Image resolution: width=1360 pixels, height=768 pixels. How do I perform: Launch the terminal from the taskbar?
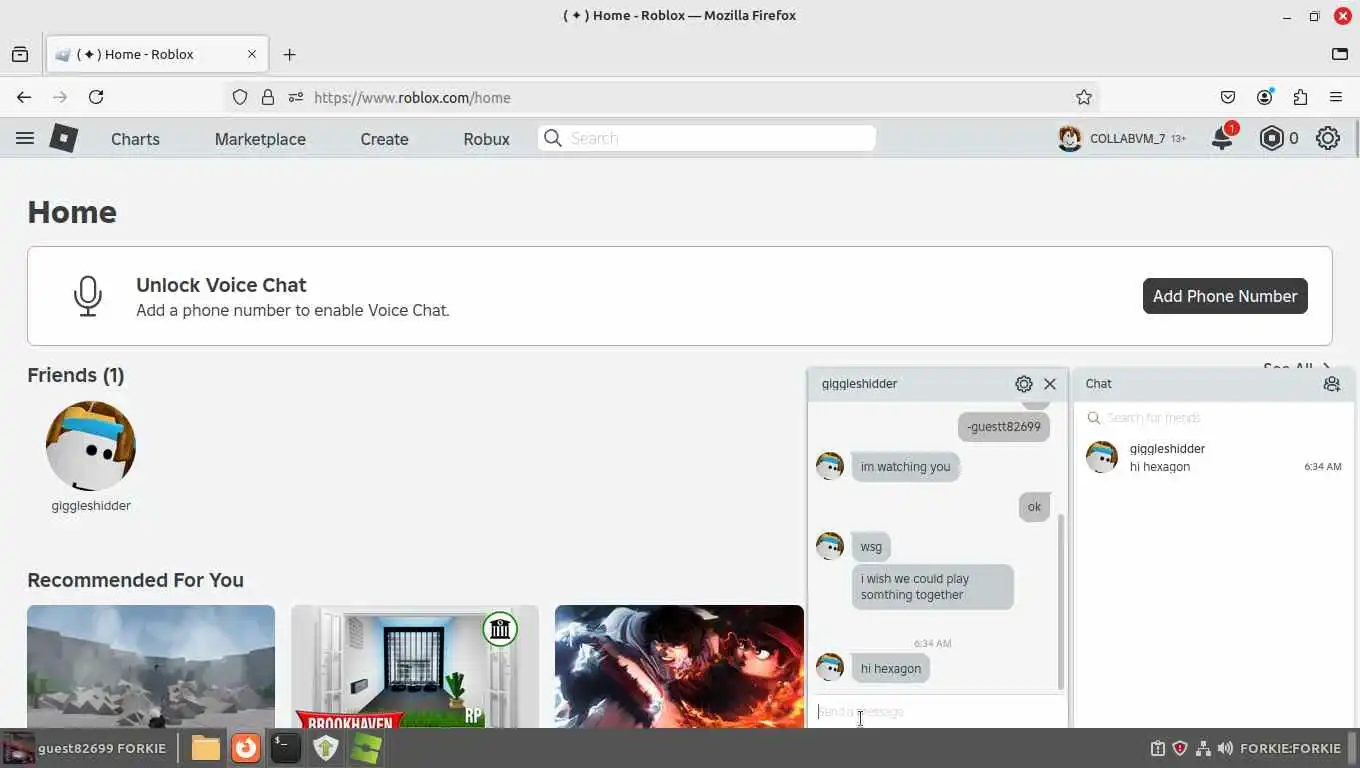285,748
